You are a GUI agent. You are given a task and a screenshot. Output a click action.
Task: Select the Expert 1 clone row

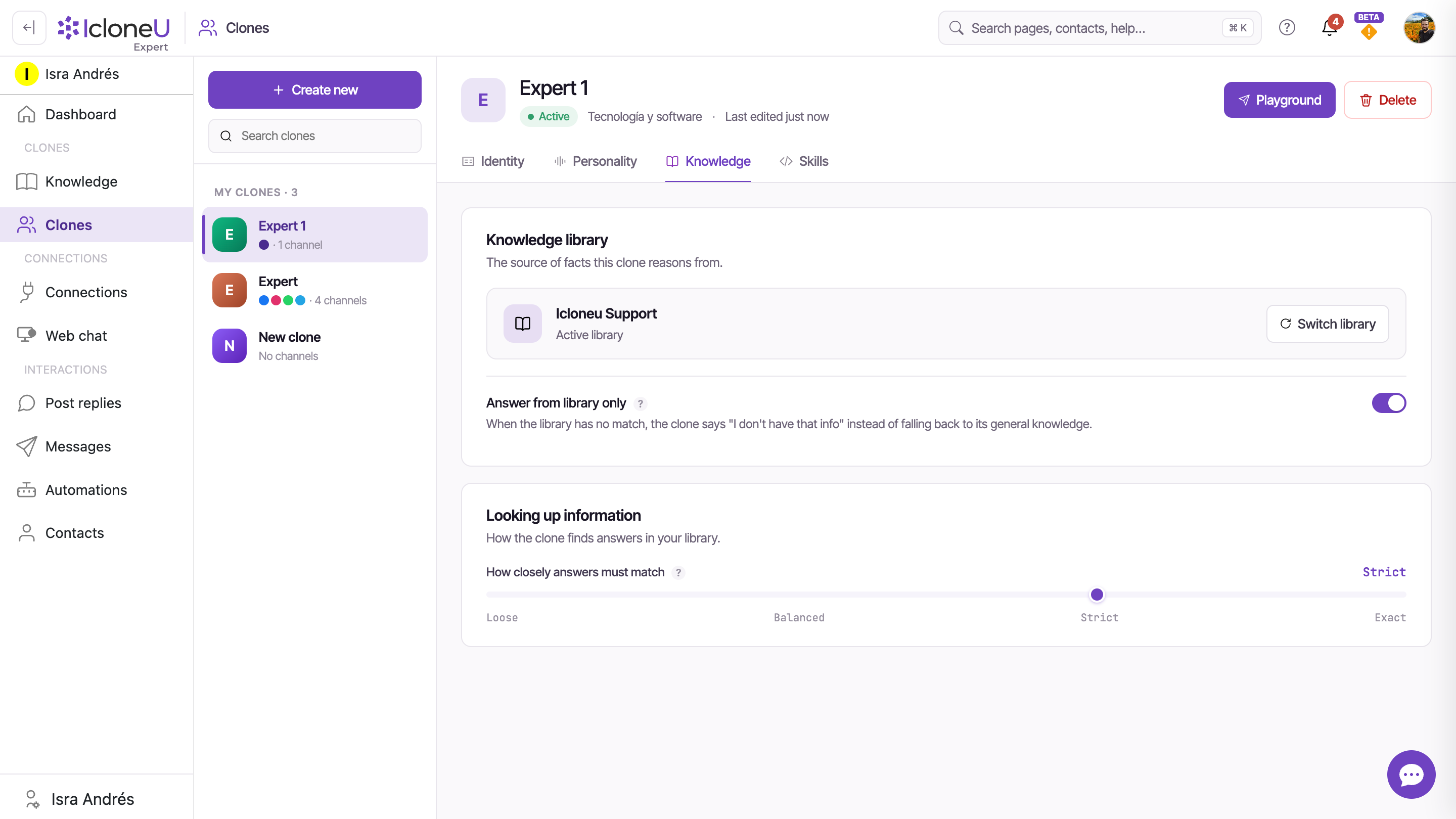[315, 235]
